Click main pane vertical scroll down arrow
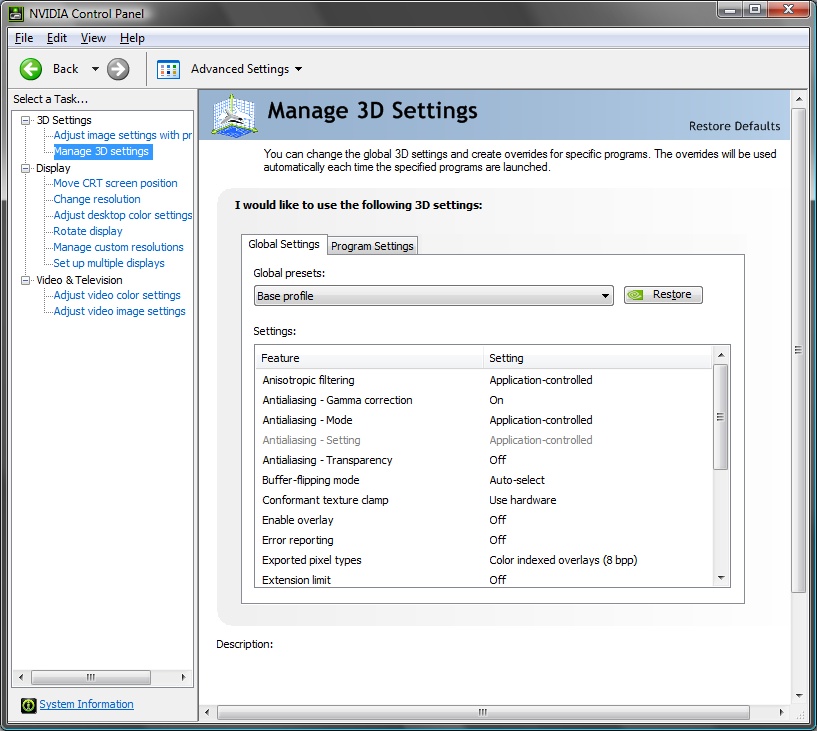Screen dimensions: 817x731 pyautogui.click(x=799, y=696)
